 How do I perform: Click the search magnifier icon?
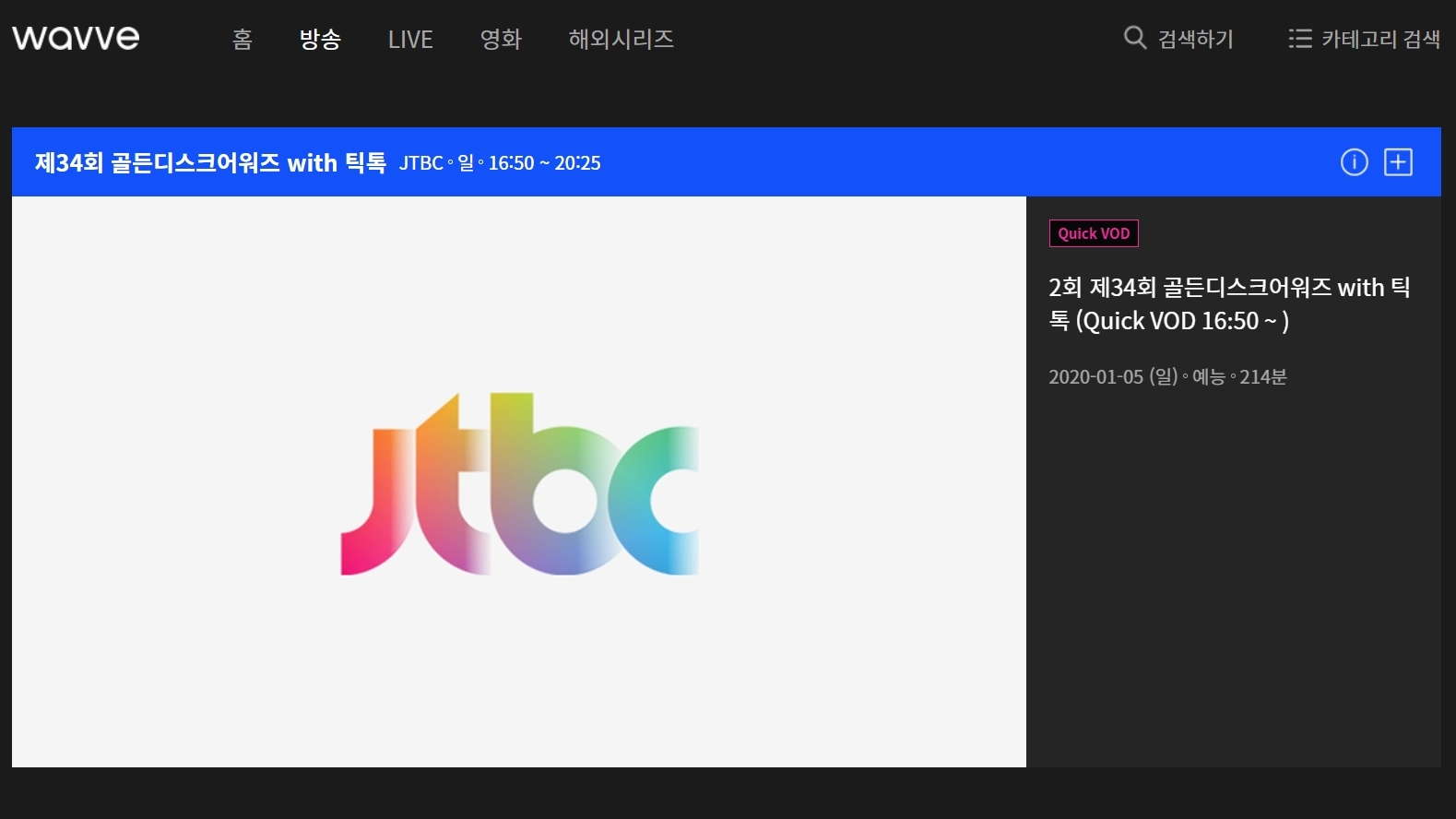1135,38
